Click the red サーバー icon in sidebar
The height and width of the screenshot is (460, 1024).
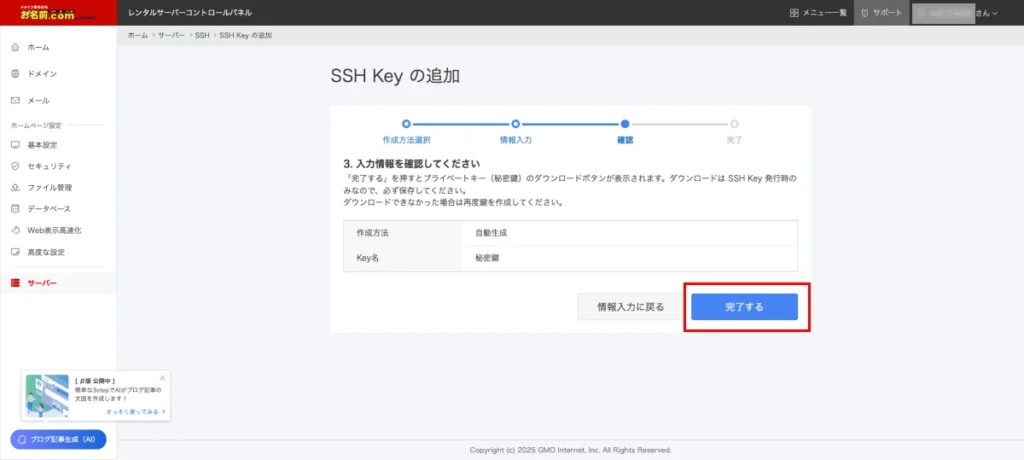[x=15, y=283]
